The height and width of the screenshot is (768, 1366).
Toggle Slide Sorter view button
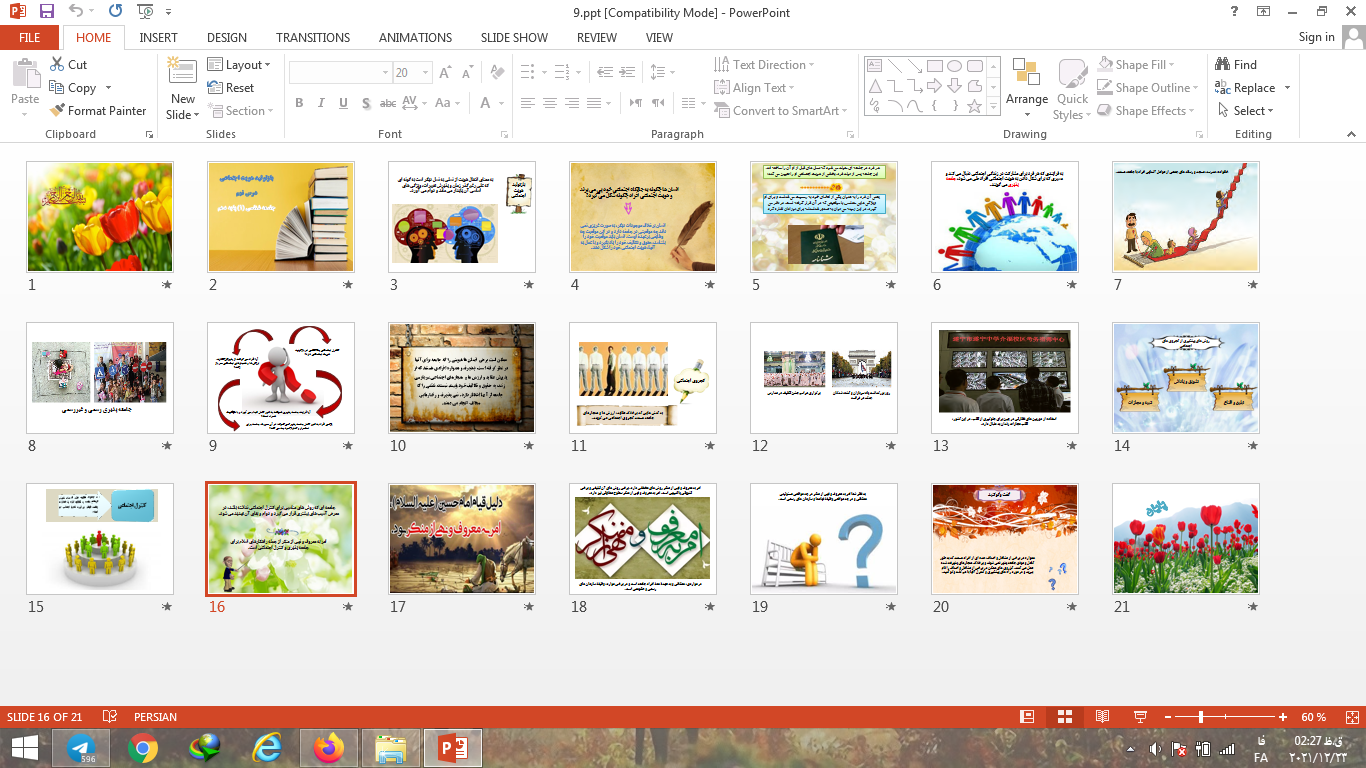coord(1064,717)
